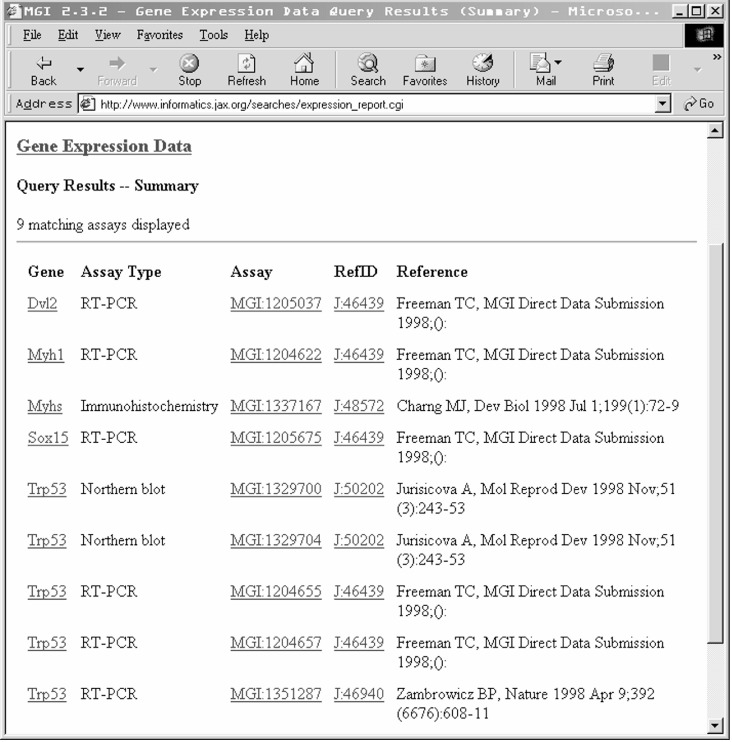
Task: Open the File menu
Action: tap(32, 35)
